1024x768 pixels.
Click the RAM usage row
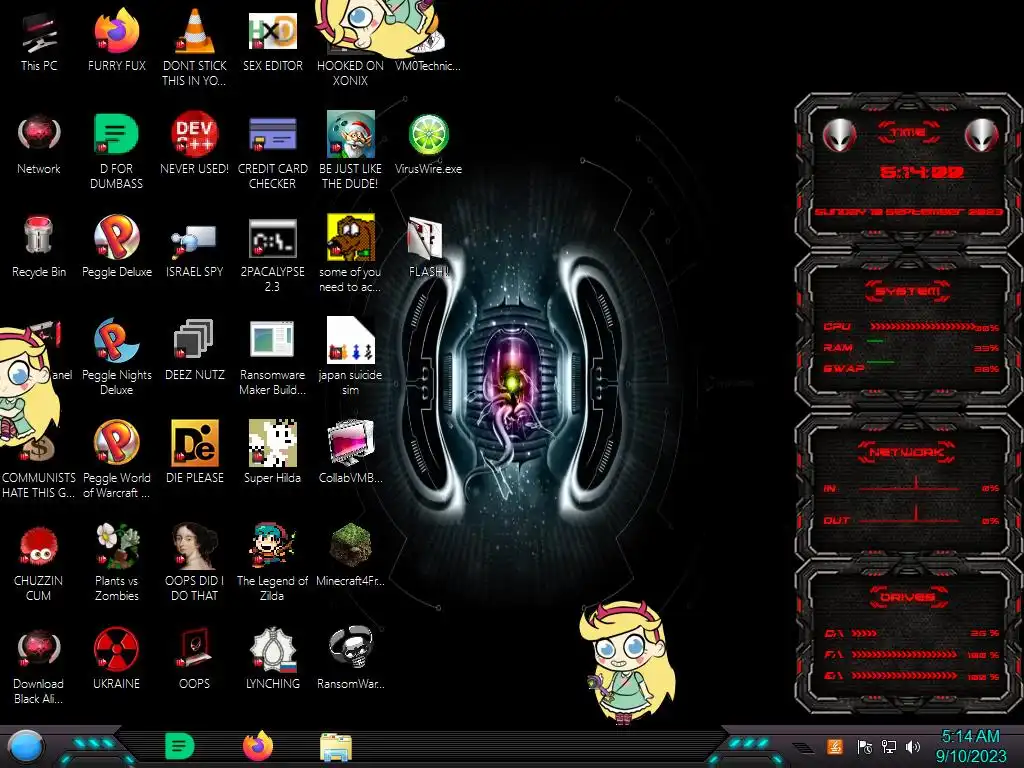[x=911, y=347]
